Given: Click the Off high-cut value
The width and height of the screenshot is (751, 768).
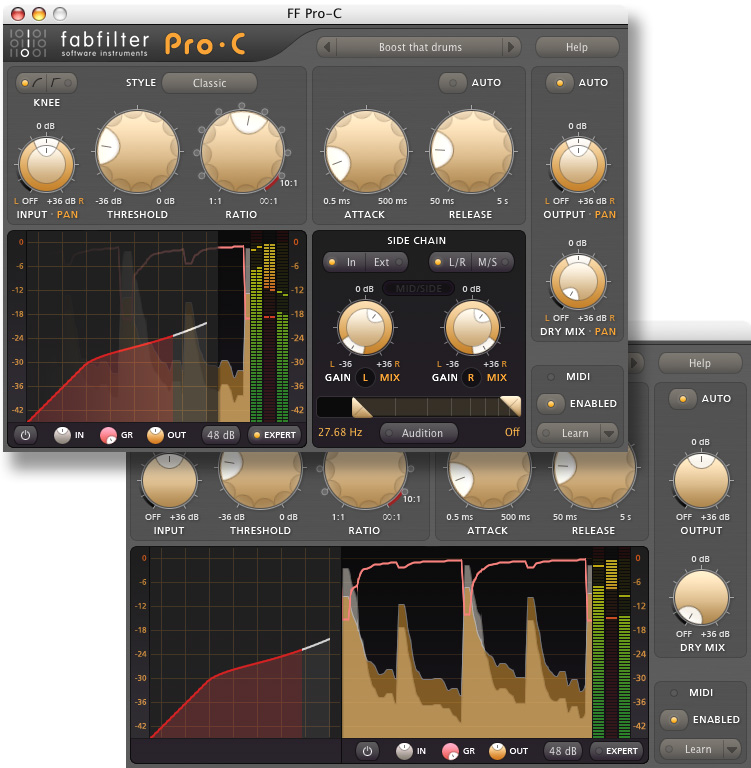Looking at the screenshot, I should pos(512,432).
